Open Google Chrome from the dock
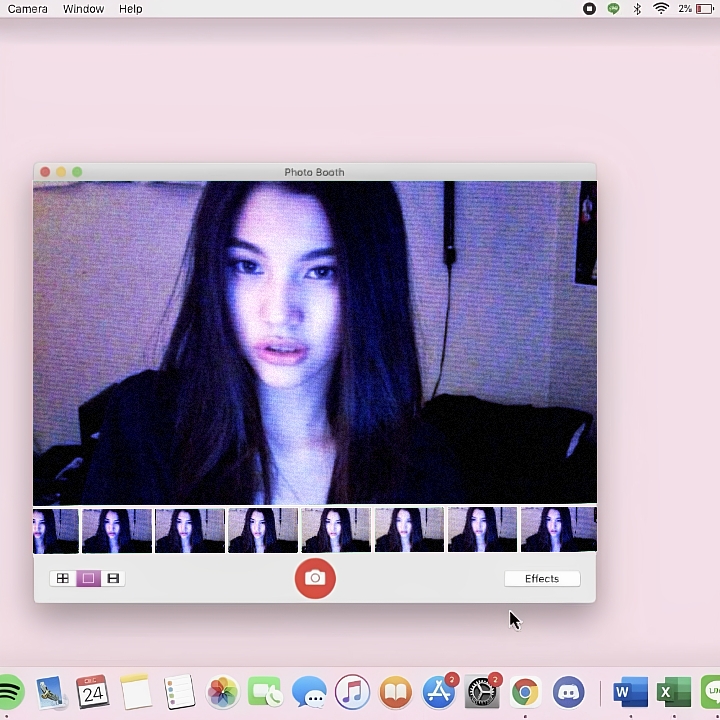Screen dimensions: 720x720 pyautogui.click(x=525, y=692)
